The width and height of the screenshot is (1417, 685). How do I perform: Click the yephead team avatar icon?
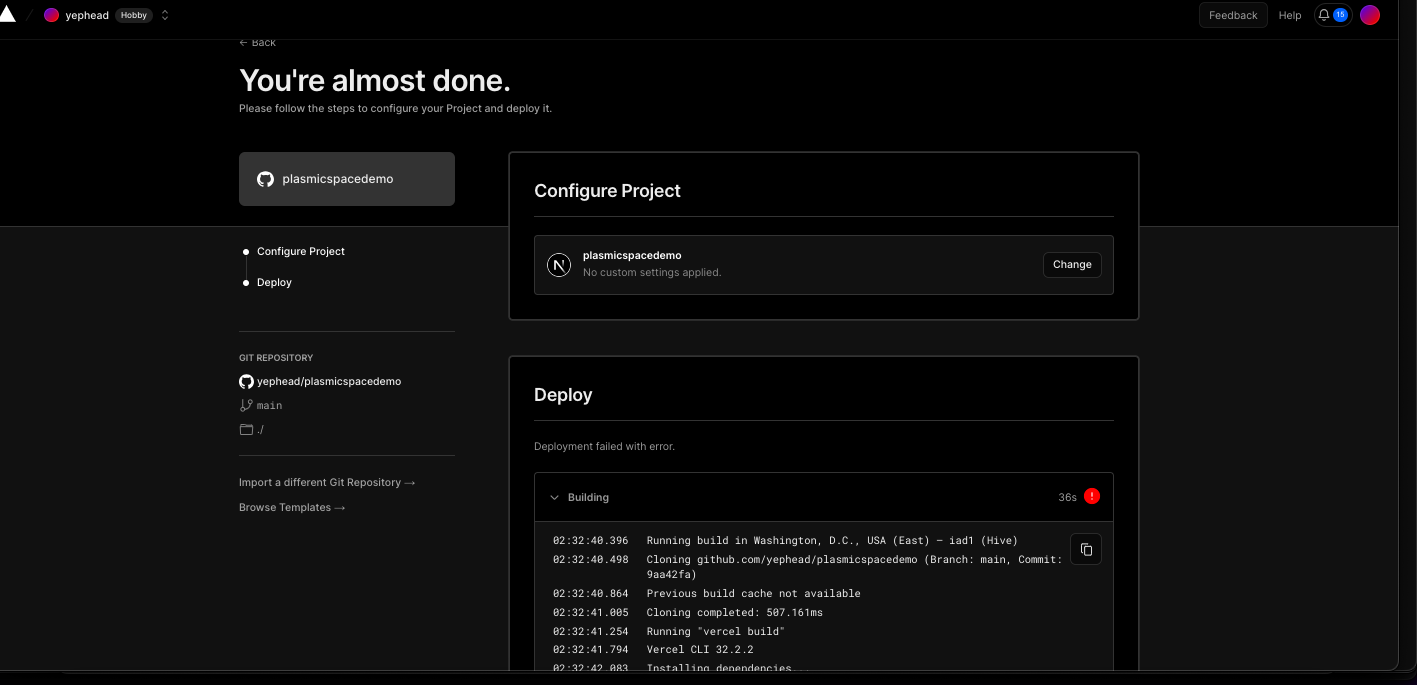coord(52,15)
